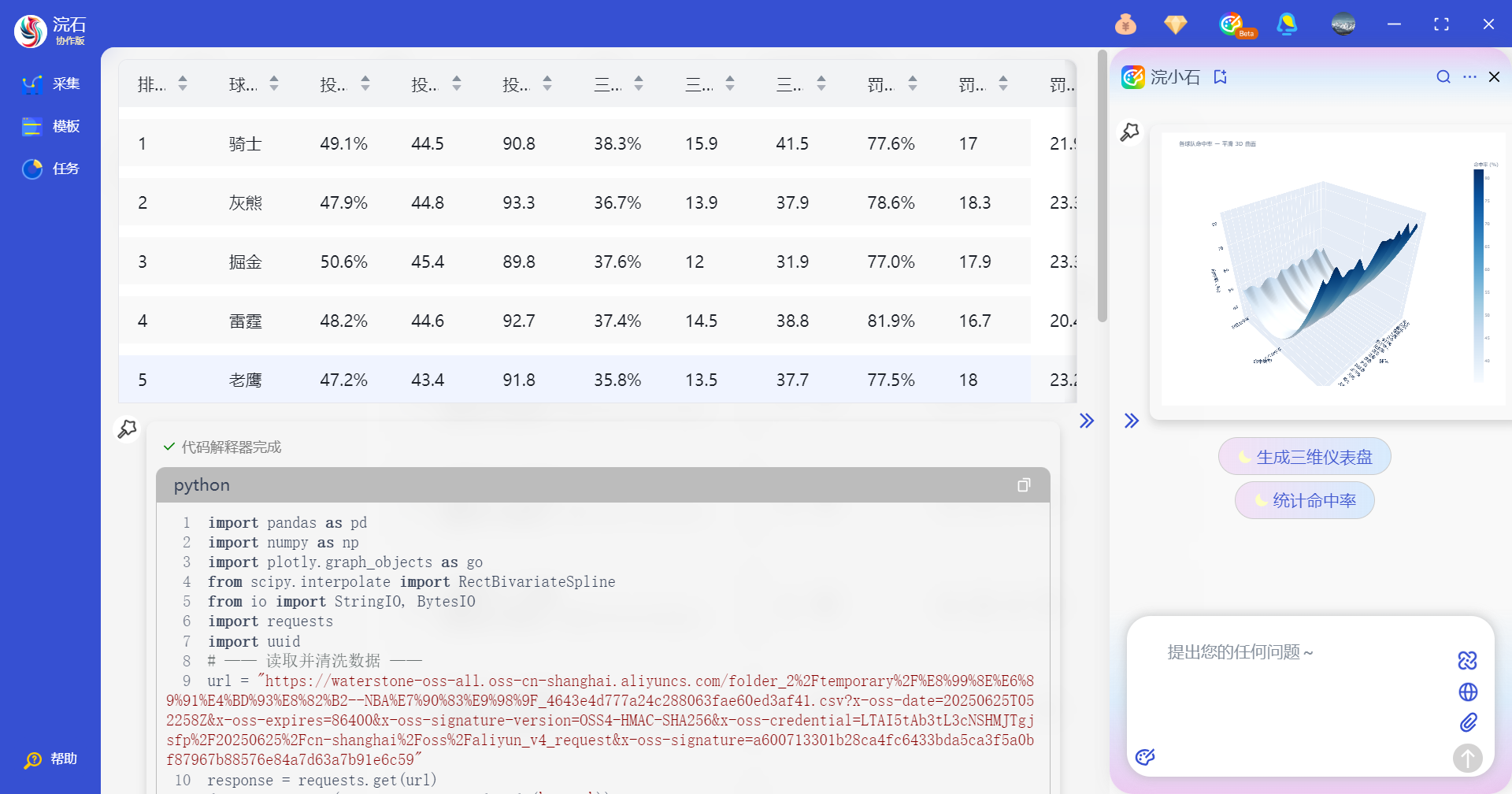Image resolution: width=1512 pixels, height=794 pixels.
Task: Select the 雷霆 team cell
Action: (245, 321)
